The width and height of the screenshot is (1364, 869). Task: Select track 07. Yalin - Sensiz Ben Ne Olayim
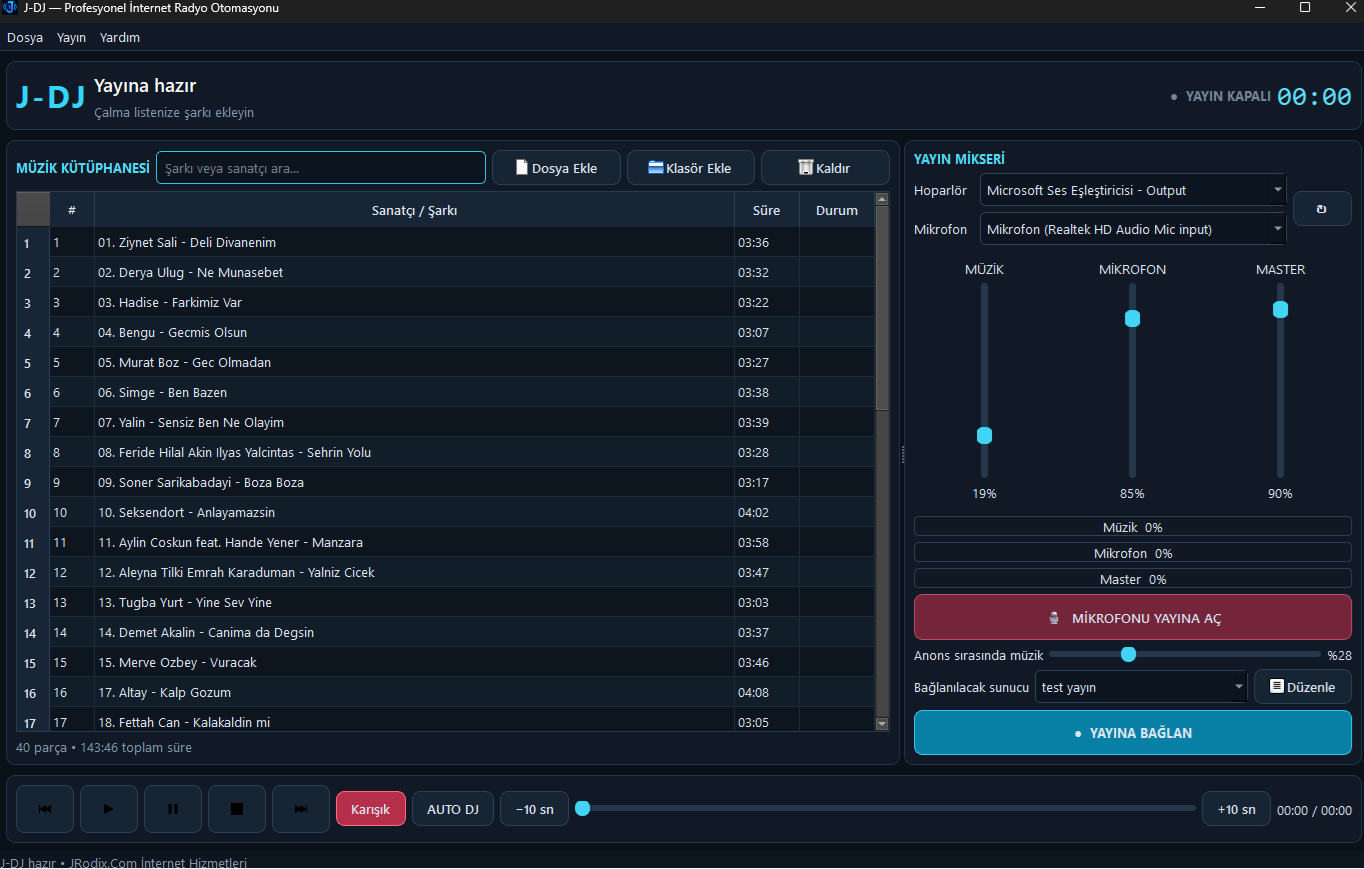pyautogui.click(x=414, y=422)
